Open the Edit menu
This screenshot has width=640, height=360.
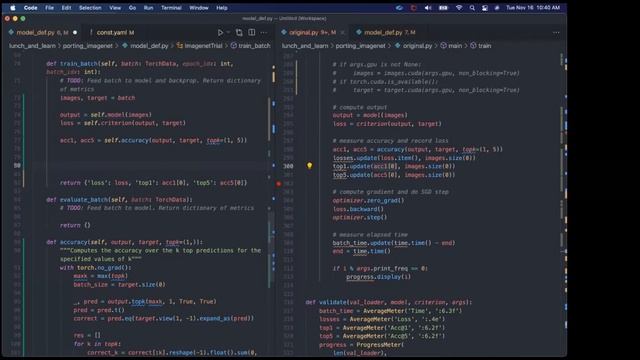tap(66, 8)
